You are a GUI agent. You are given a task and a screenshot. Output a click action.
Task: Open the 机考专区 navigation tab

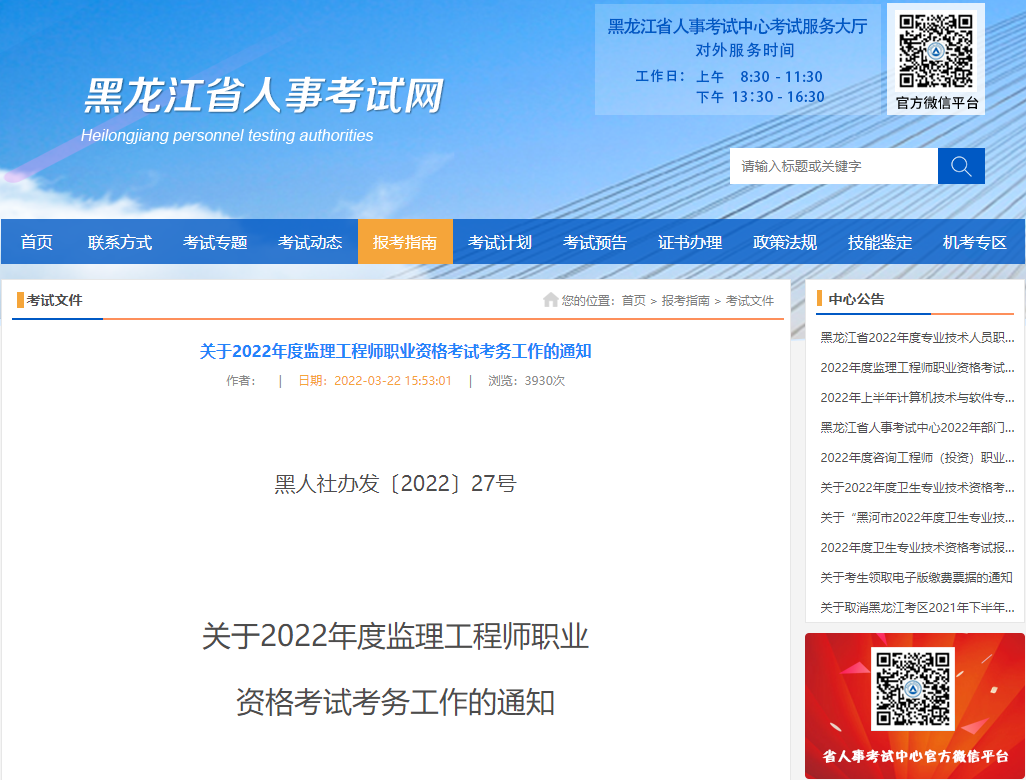975,242
